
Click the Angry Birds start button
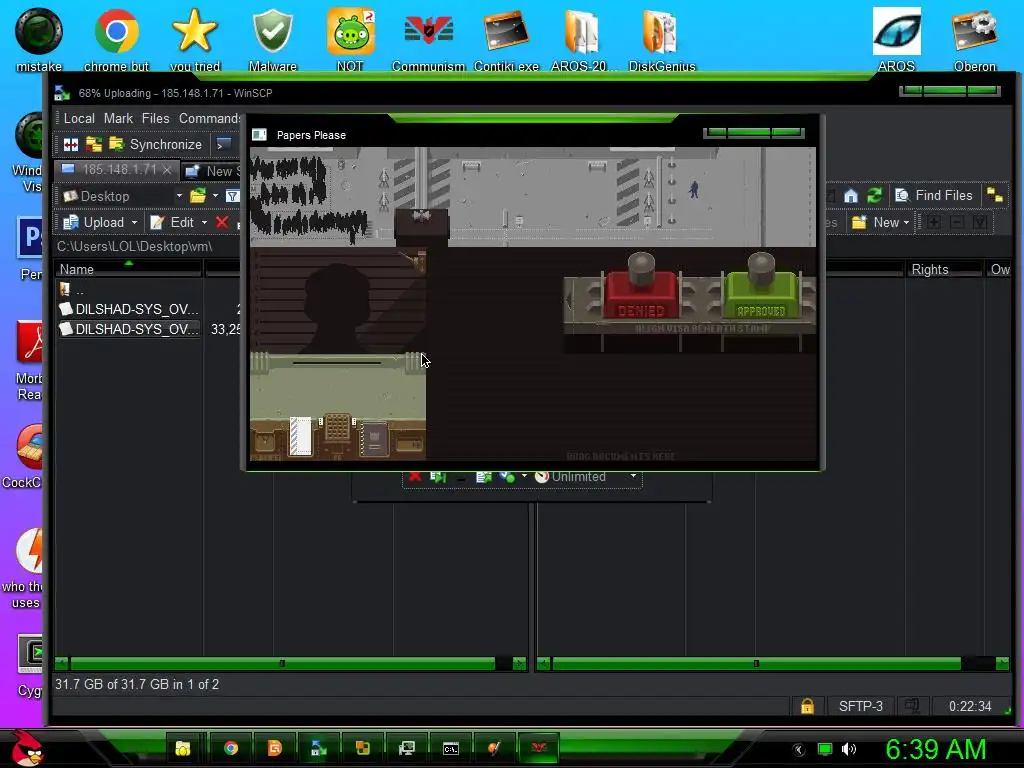(26, 748)
